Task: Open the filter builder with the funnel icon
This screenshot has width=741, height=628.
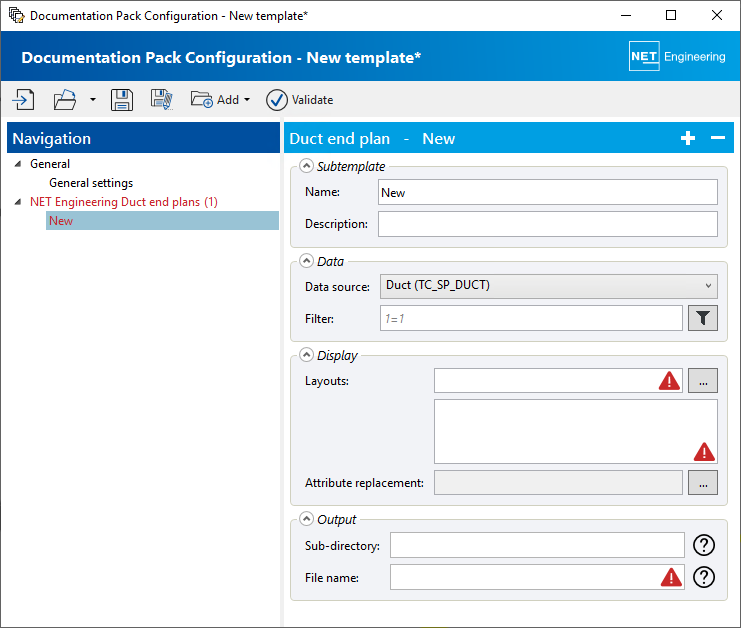Action: 703,318
